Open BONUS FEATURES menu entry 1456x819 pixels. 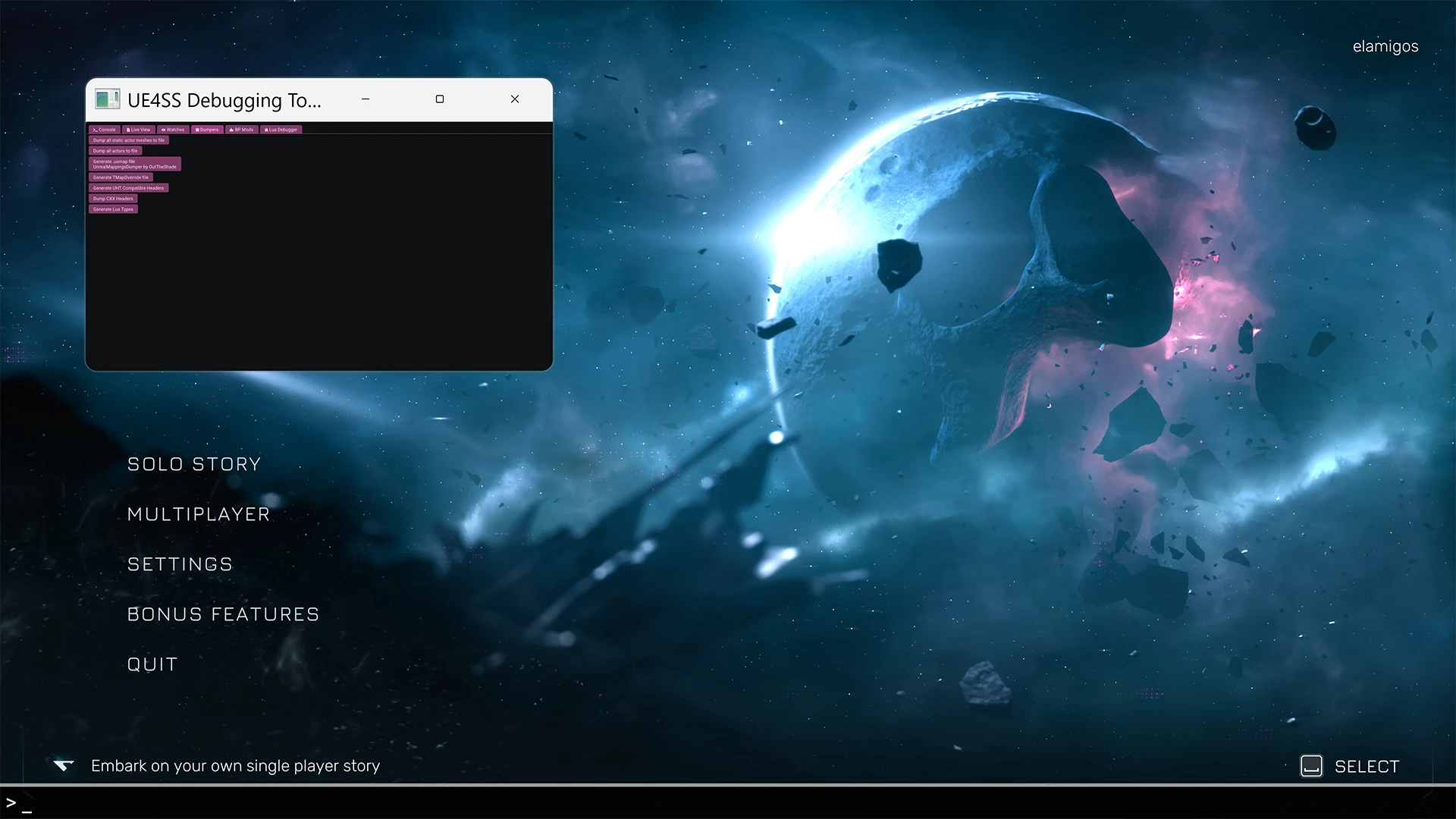223,614
